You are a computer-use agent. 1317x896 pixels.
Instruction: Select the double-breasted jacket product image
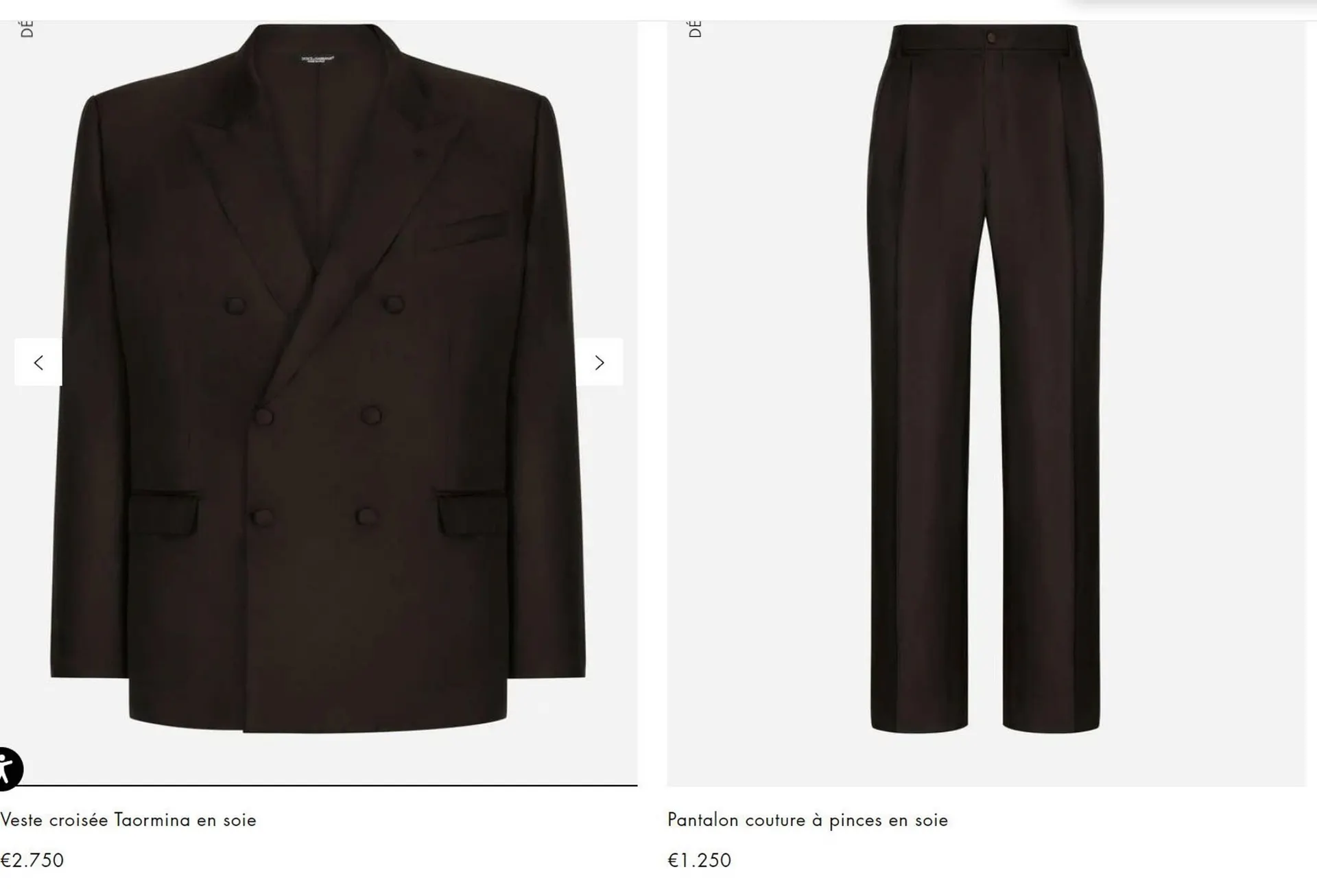[x=318, y=378]
